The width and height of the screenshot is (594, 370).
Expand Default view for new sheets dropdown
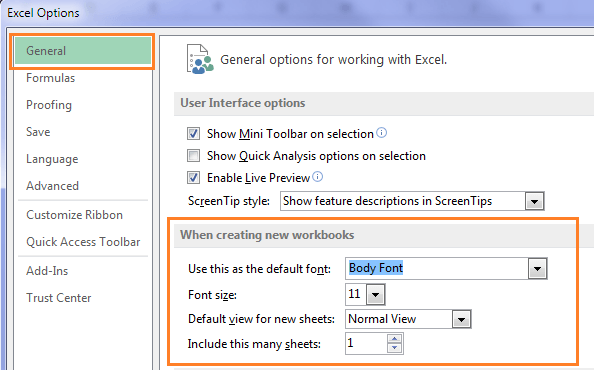[x=461, y=319]
